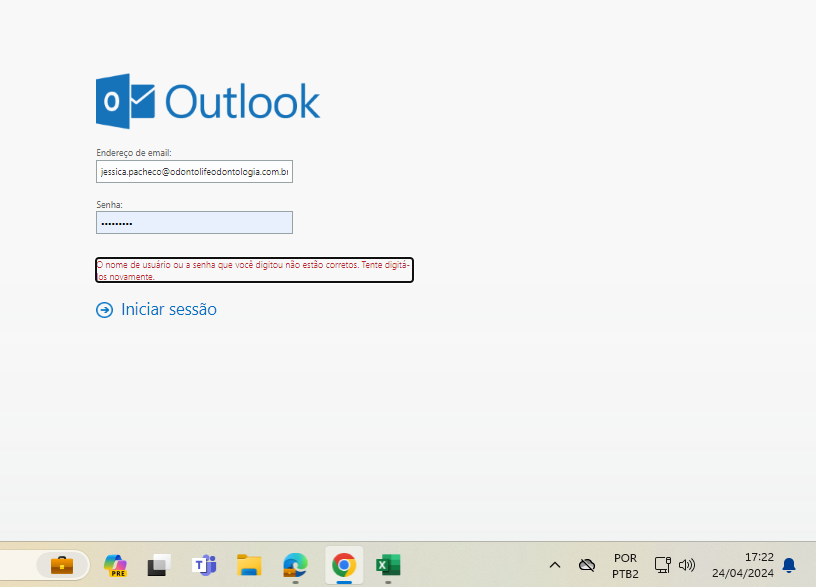The height and width of the screenshot is (587, 816).
Task: Click the circled arrow sign-in icon
Action: click(x=105, y=310)
